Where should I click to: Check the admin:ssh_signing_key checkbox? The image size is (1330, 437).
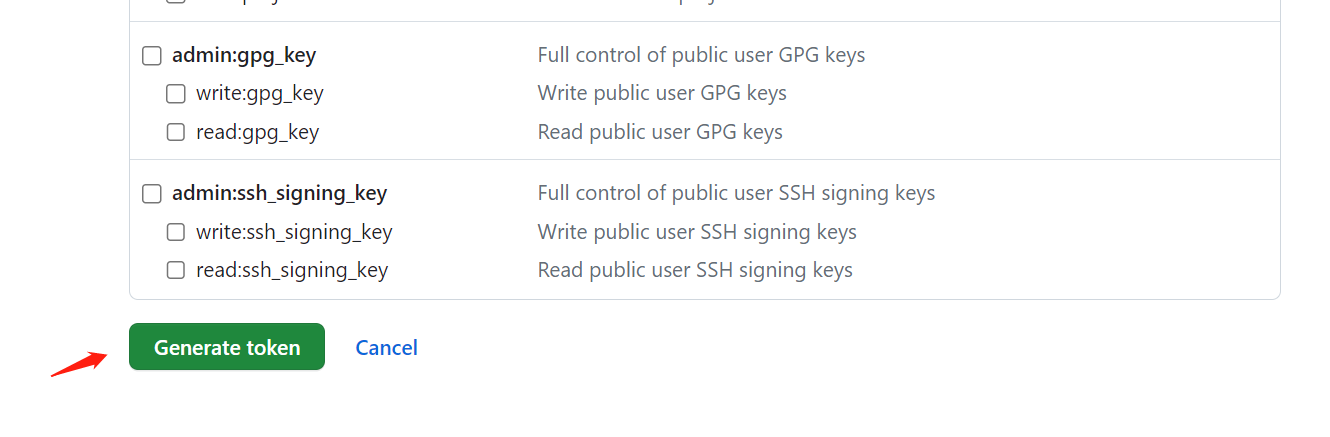point(152,194)
